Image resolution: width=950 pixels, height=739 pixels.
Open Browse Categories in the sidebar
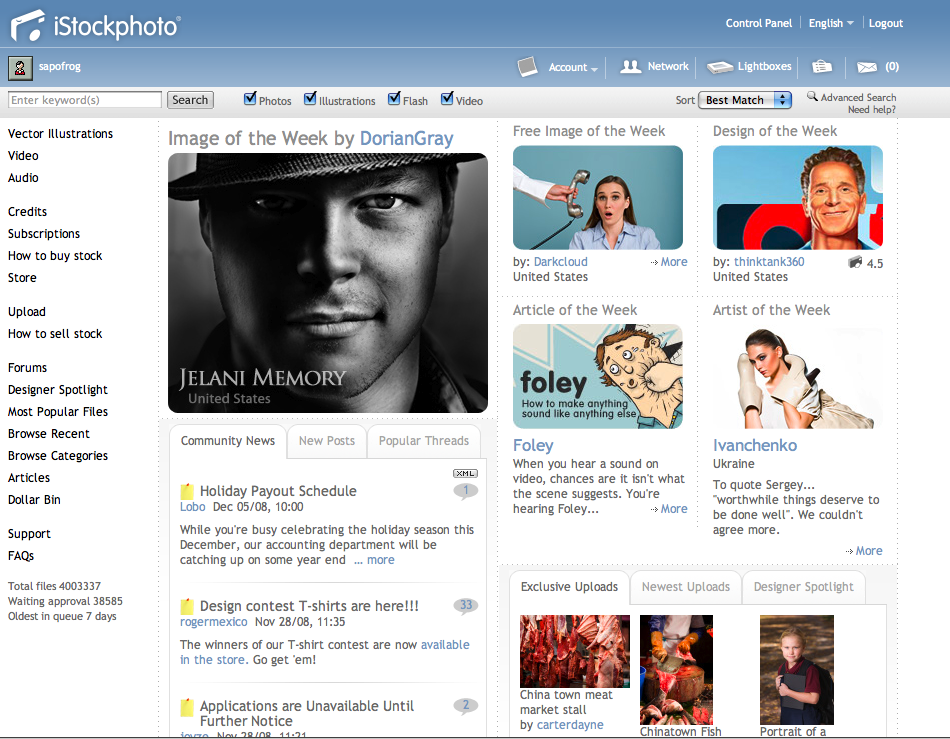[x=58, y=456]
